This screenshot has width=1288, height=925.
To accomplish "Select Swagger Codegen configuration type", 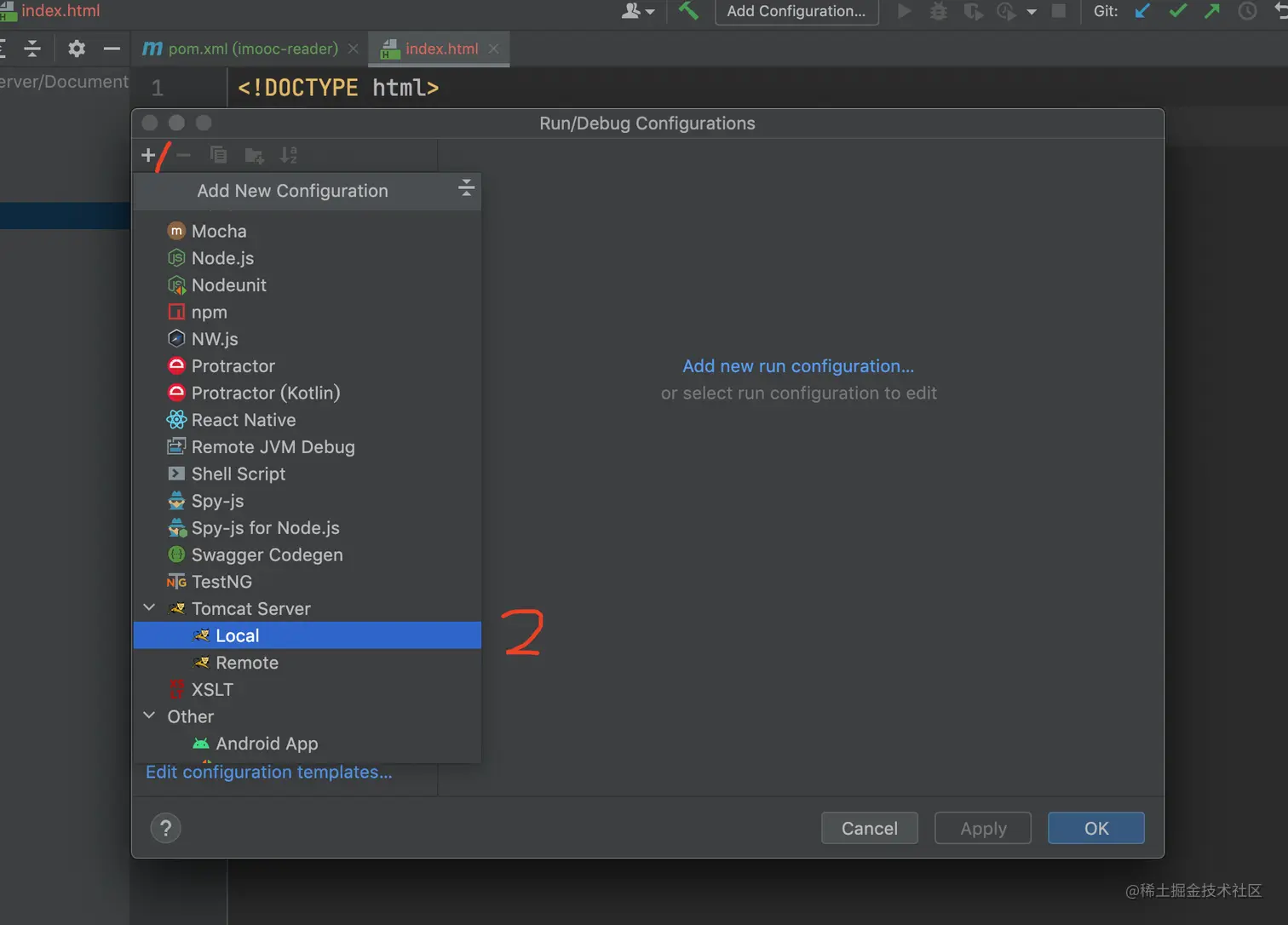I will tap(308, 554).
